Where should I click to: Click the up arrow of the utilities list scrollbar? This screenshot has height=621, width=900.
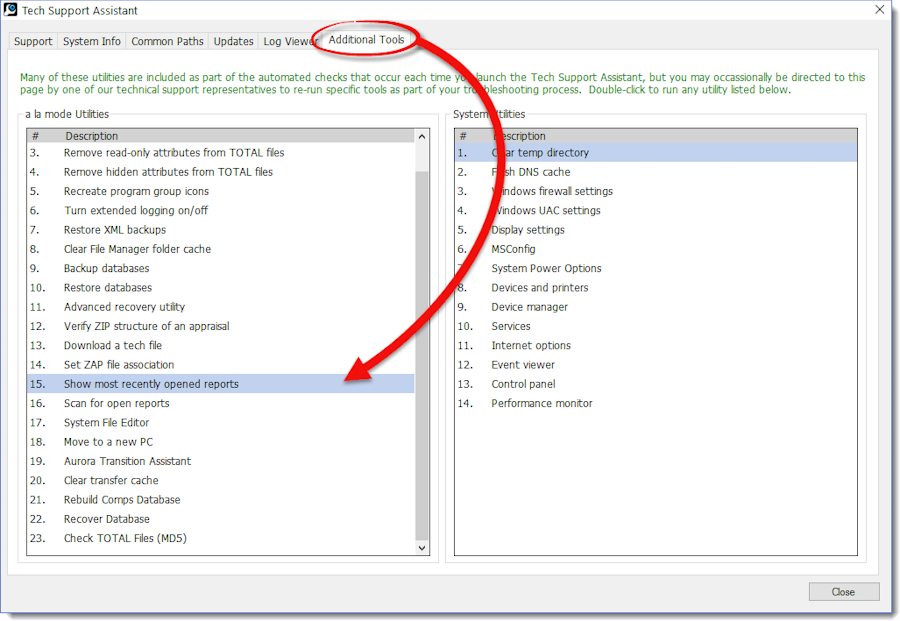[422, 137]
